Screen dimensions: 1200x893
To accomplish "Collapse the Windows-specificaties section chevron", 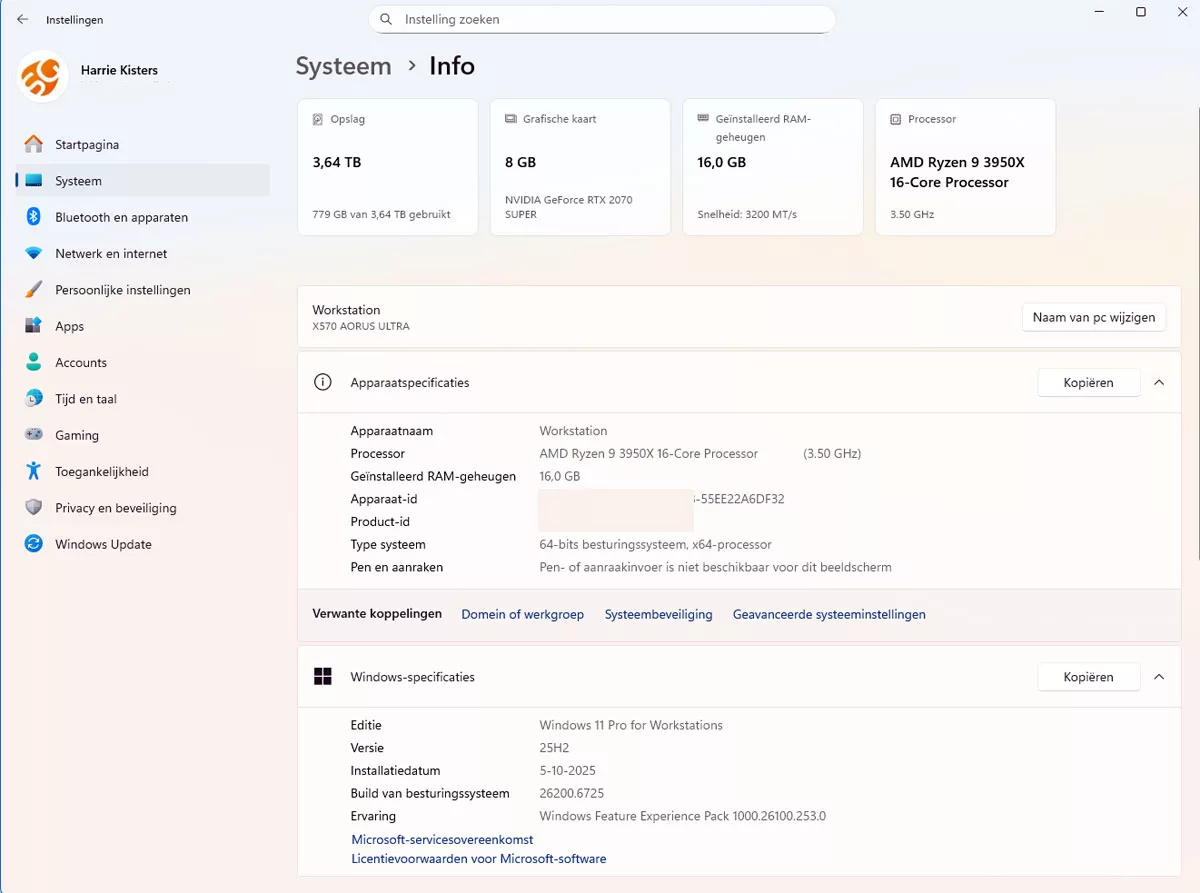I will tap(1159, 677).
